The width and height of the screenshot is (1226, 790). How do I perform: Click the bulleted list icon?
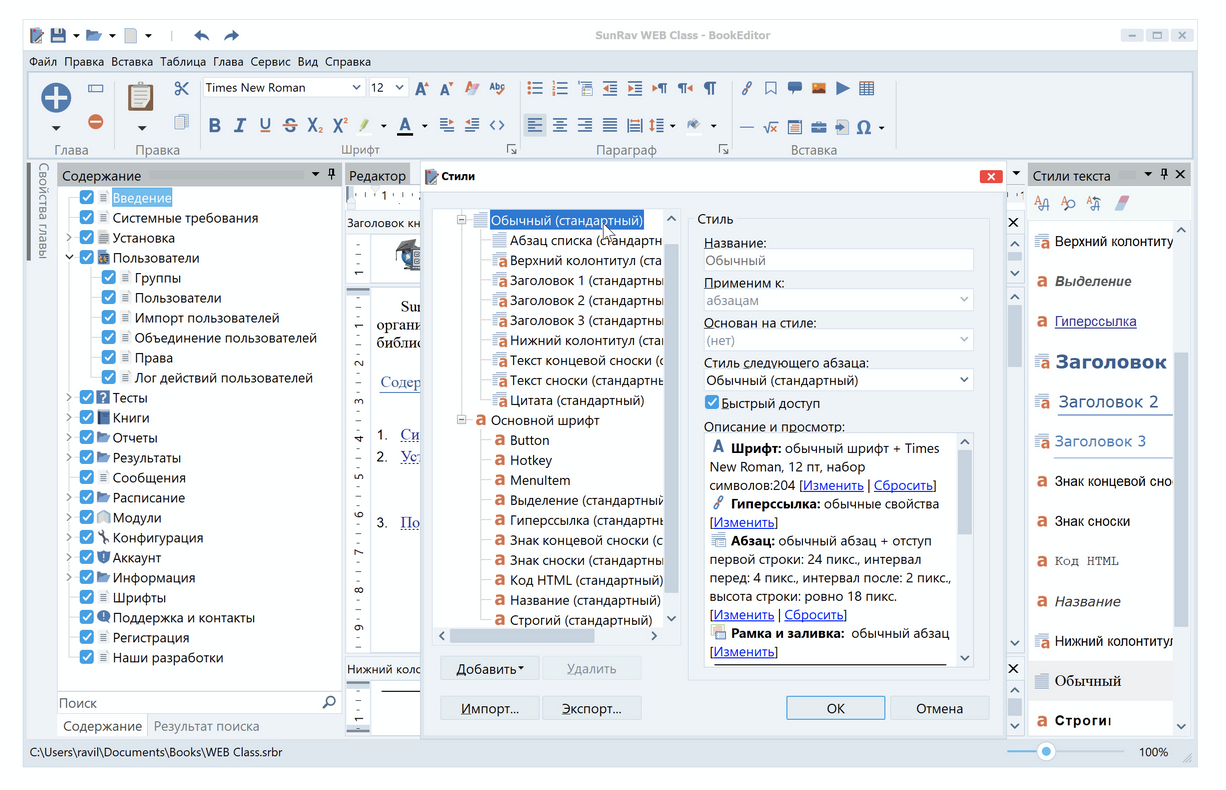(x=535, y=88)
